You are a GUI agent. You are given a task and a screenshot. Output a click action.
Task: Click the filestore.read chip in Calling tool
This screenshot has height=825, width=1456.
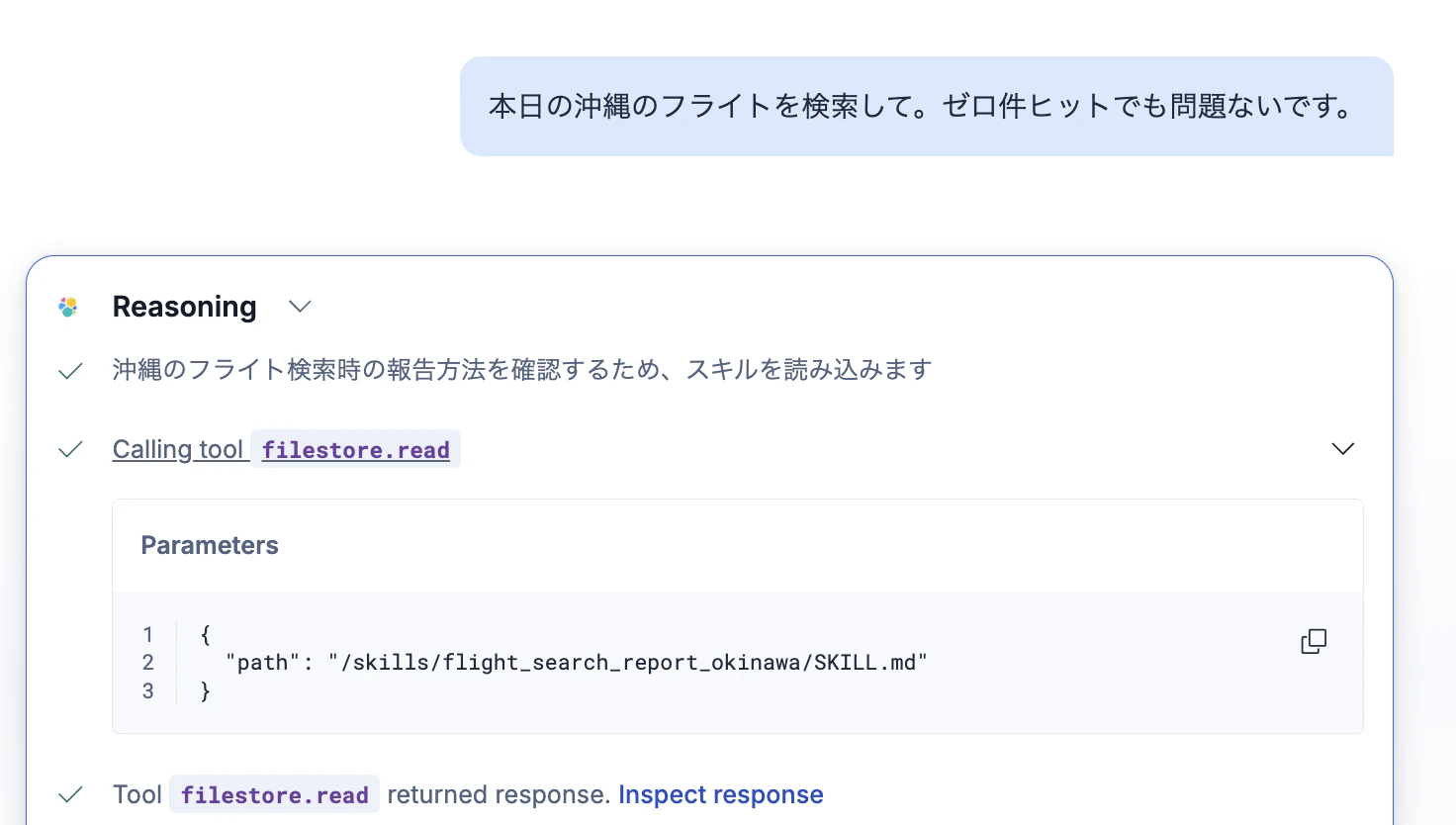pos(356,449)
